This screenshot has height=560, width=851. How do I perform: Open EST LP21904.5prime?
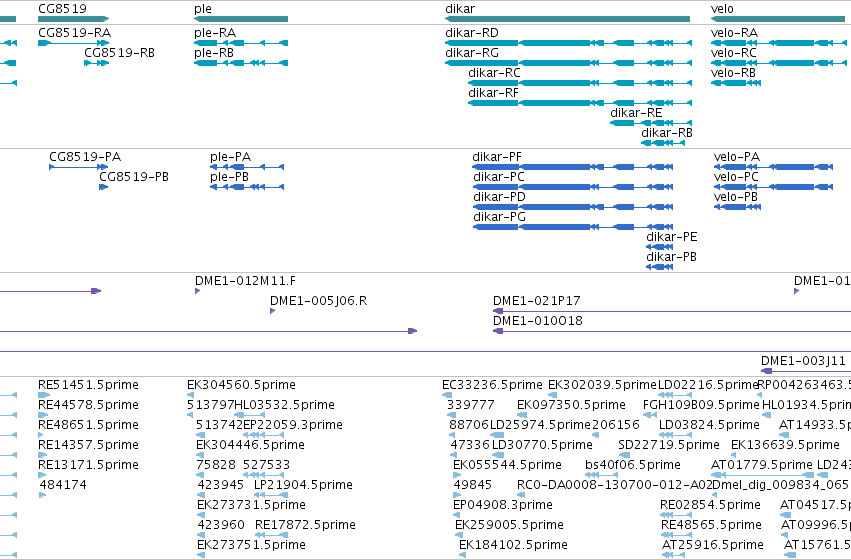tap(270, 495)
